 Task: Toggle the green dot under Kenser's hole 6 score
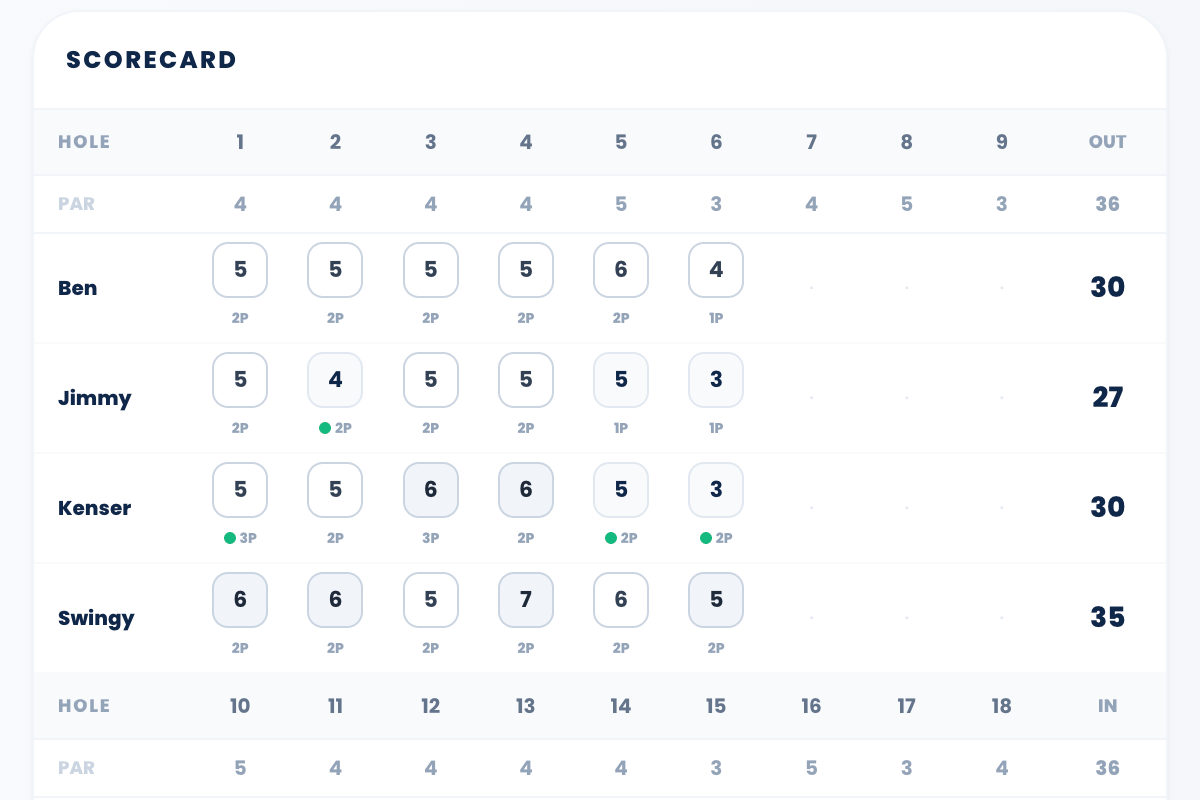coord(705,538)
